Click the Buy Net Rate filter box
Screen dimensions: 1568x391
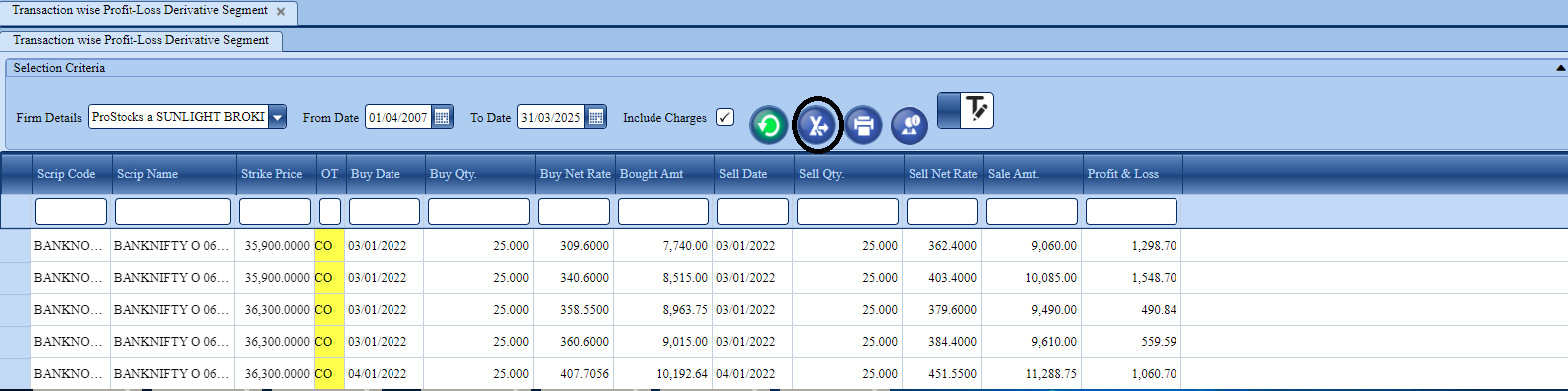574,211
